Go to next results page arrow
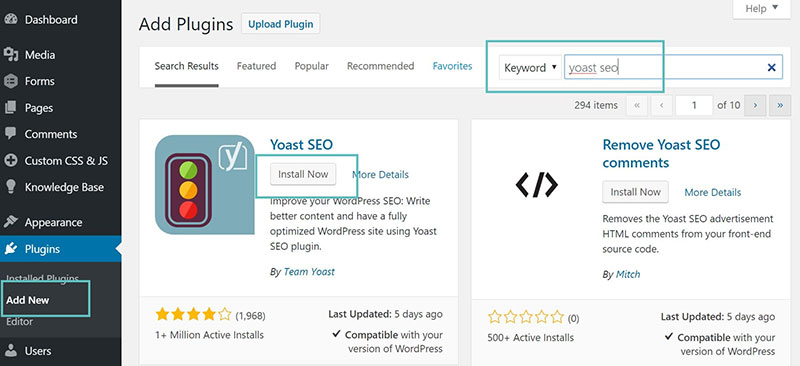The width and height of the screenshot is (800, 366). 755,105
